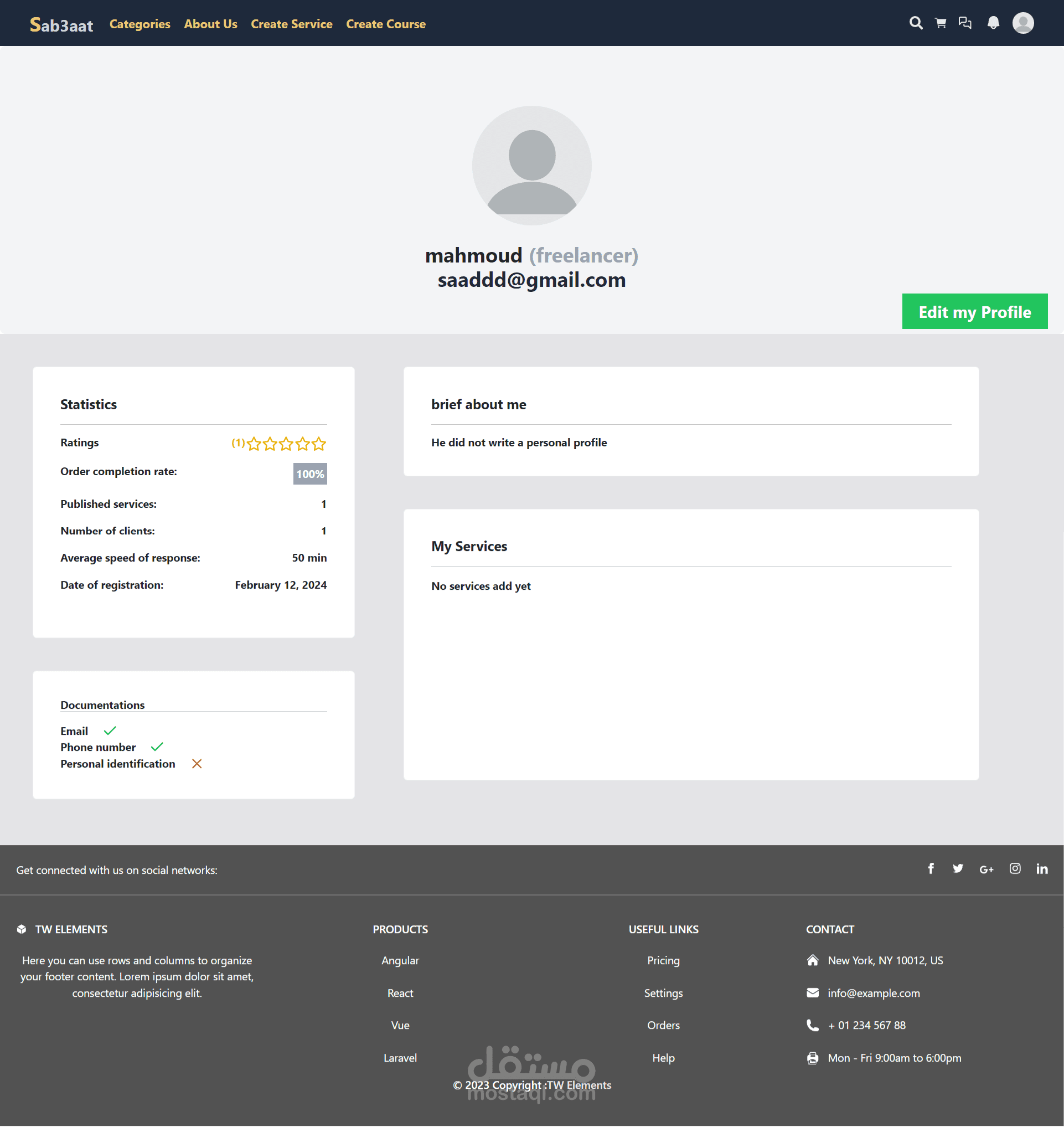Open Create Service in navbar
The height and width of the screenshot is (1127, 1064).
click(x=292, y=24)
